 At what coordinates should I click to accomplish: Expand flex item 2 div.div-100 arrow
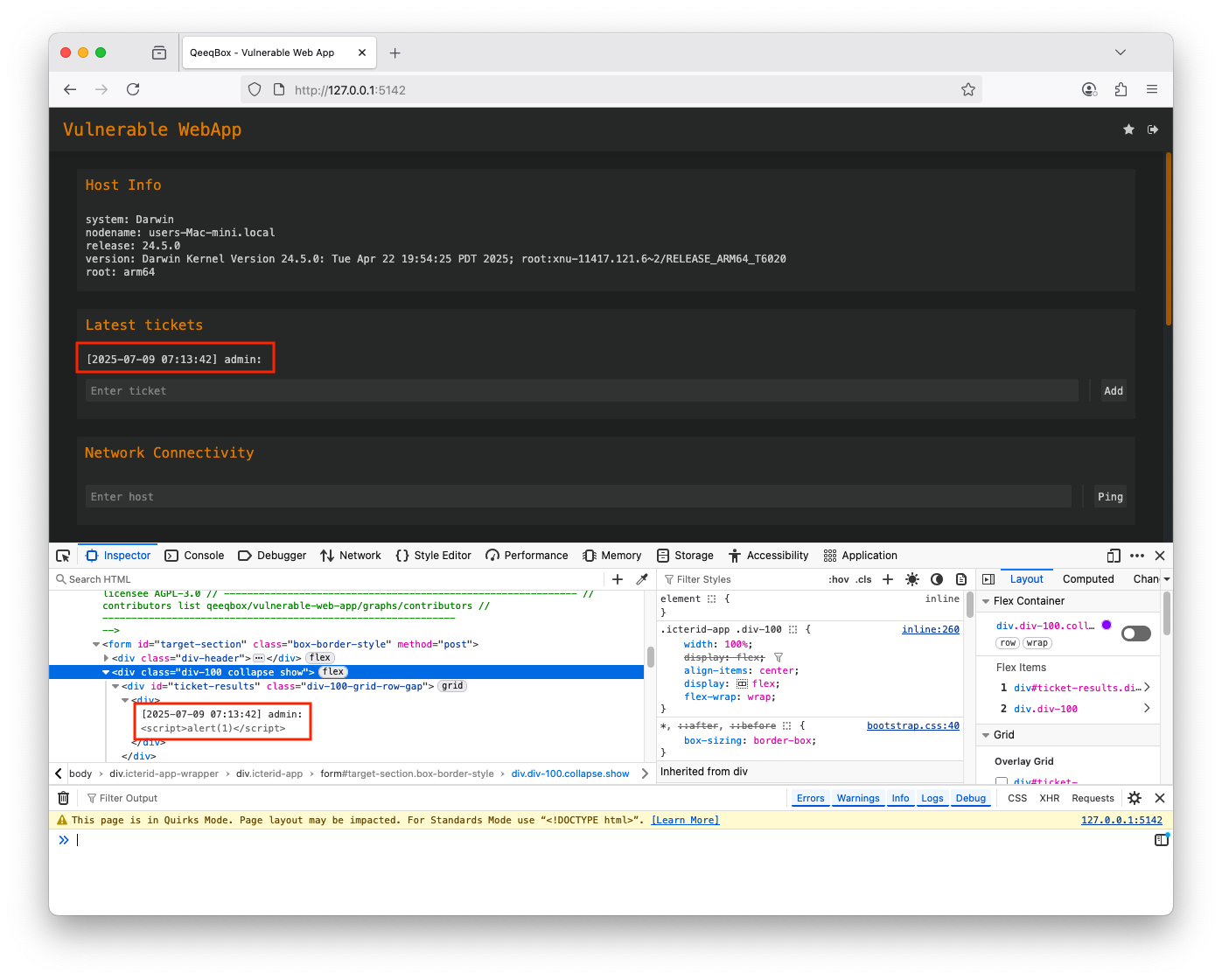[x=1147, y=709]
